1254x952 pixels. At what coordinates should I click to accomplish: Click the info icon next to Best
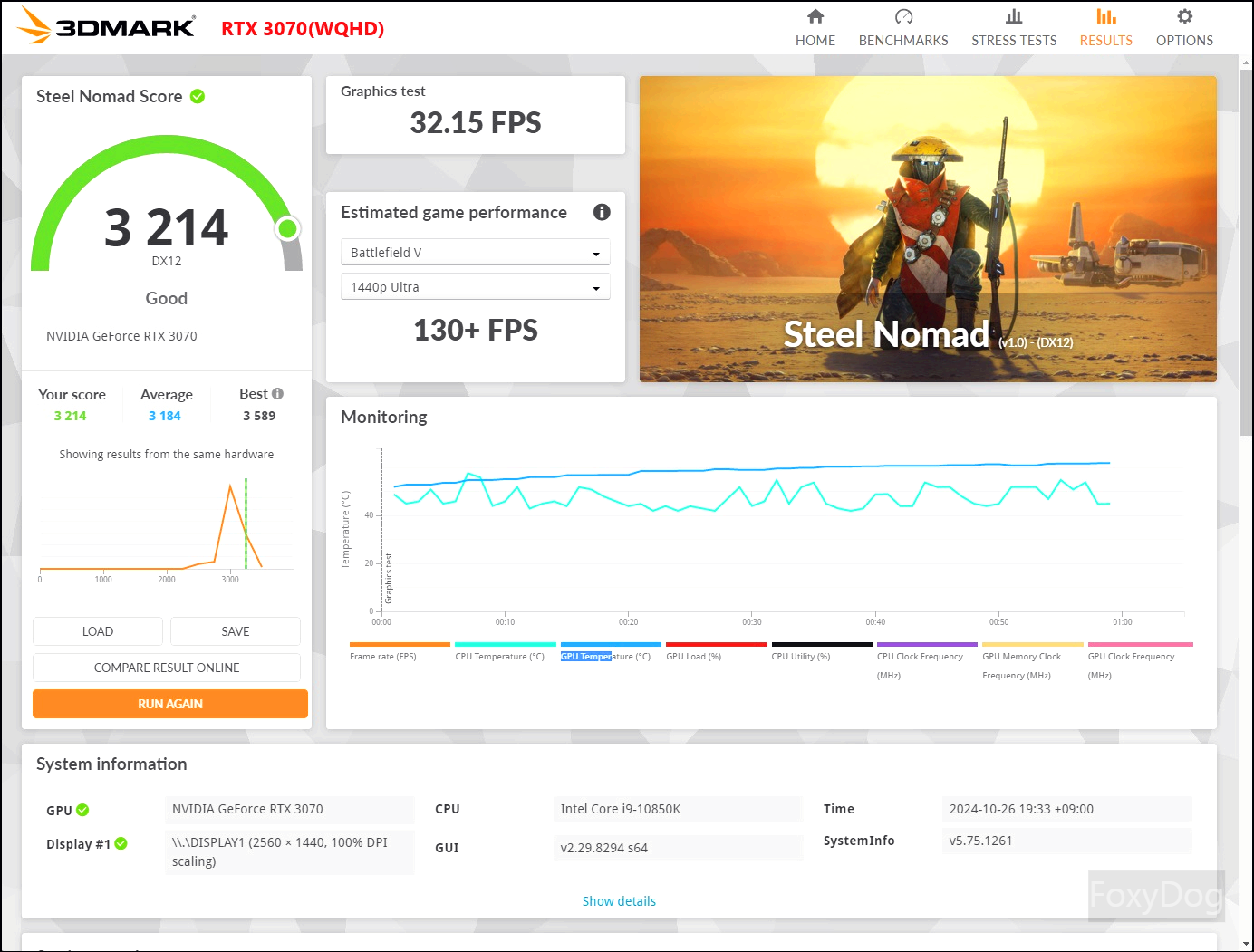coord(278,393)
